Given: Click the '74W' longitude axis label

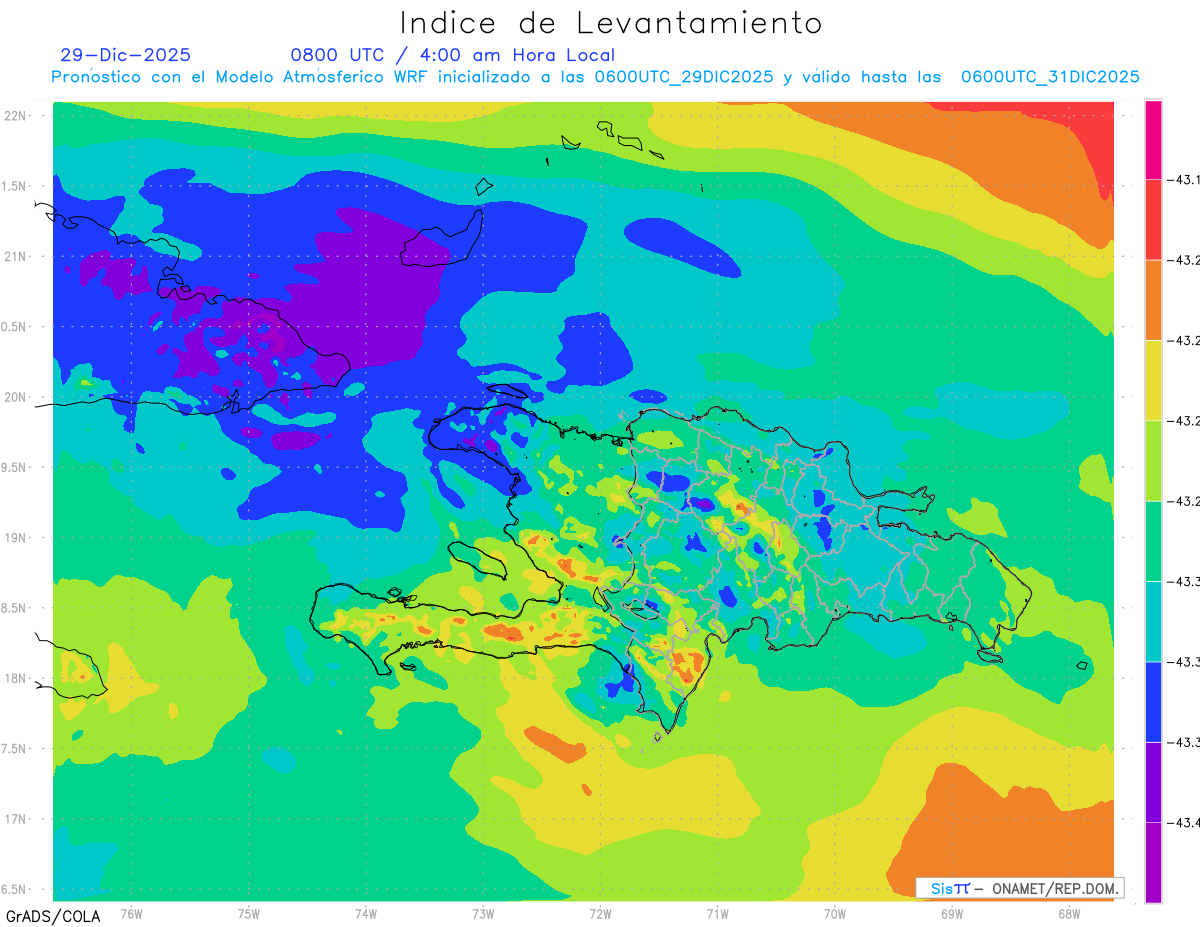Looking at the screenshot, I should pyautogui.click(x=366, y=913).
